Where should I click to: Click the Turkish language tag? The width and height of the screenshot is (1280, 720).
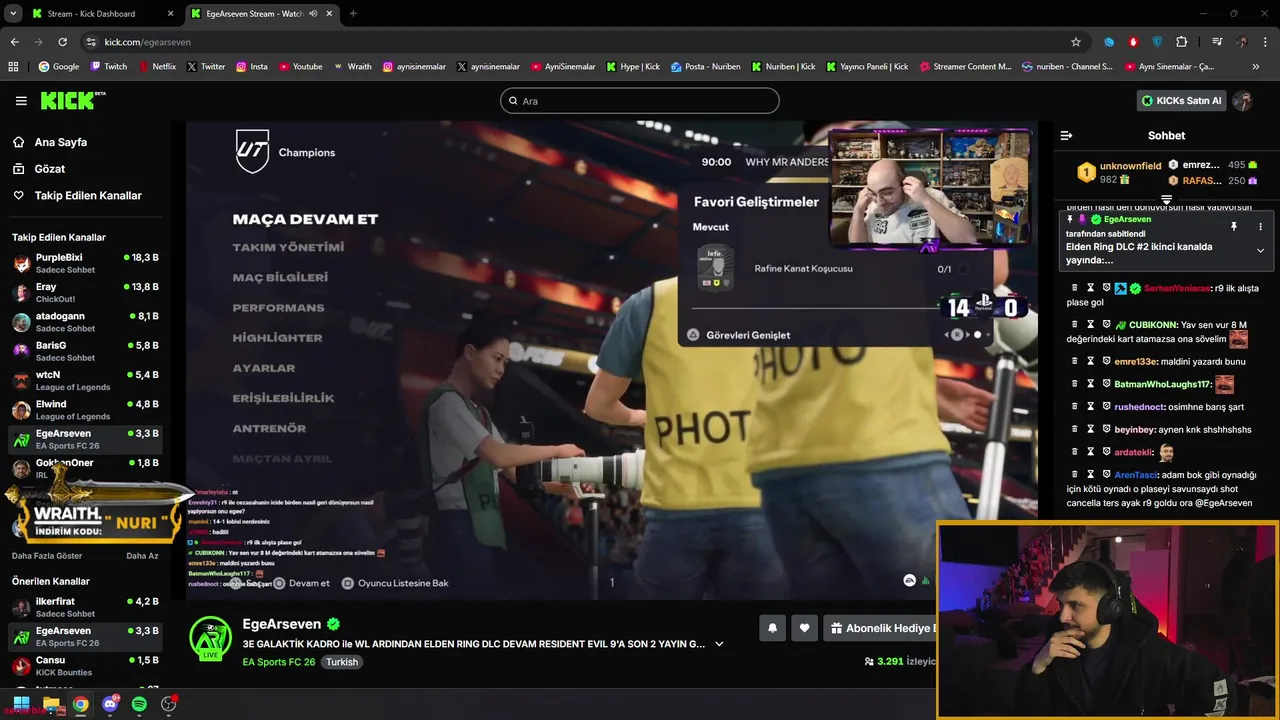coord(342,662)
